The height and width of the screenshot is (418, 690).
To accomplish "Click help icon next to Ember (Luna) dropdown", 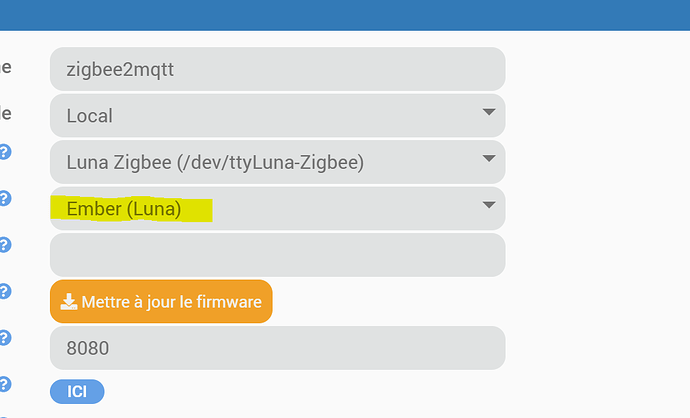I will point(4,198).
